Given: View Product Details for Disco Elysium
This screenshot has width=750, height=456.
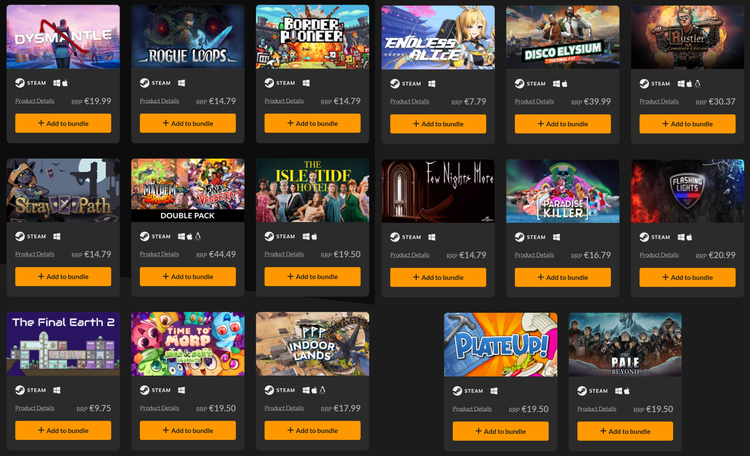Looking at the screenshot, I should tap(534, 101).
